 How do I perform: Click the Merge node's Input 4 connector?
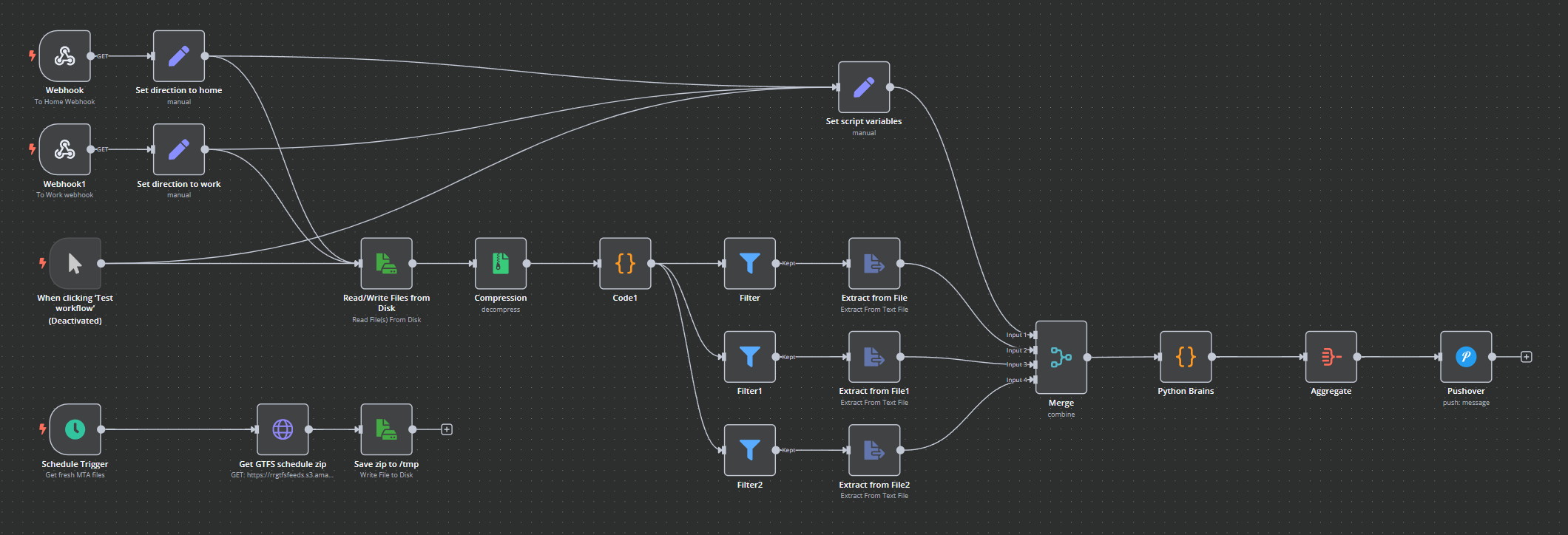(1033, 380)
